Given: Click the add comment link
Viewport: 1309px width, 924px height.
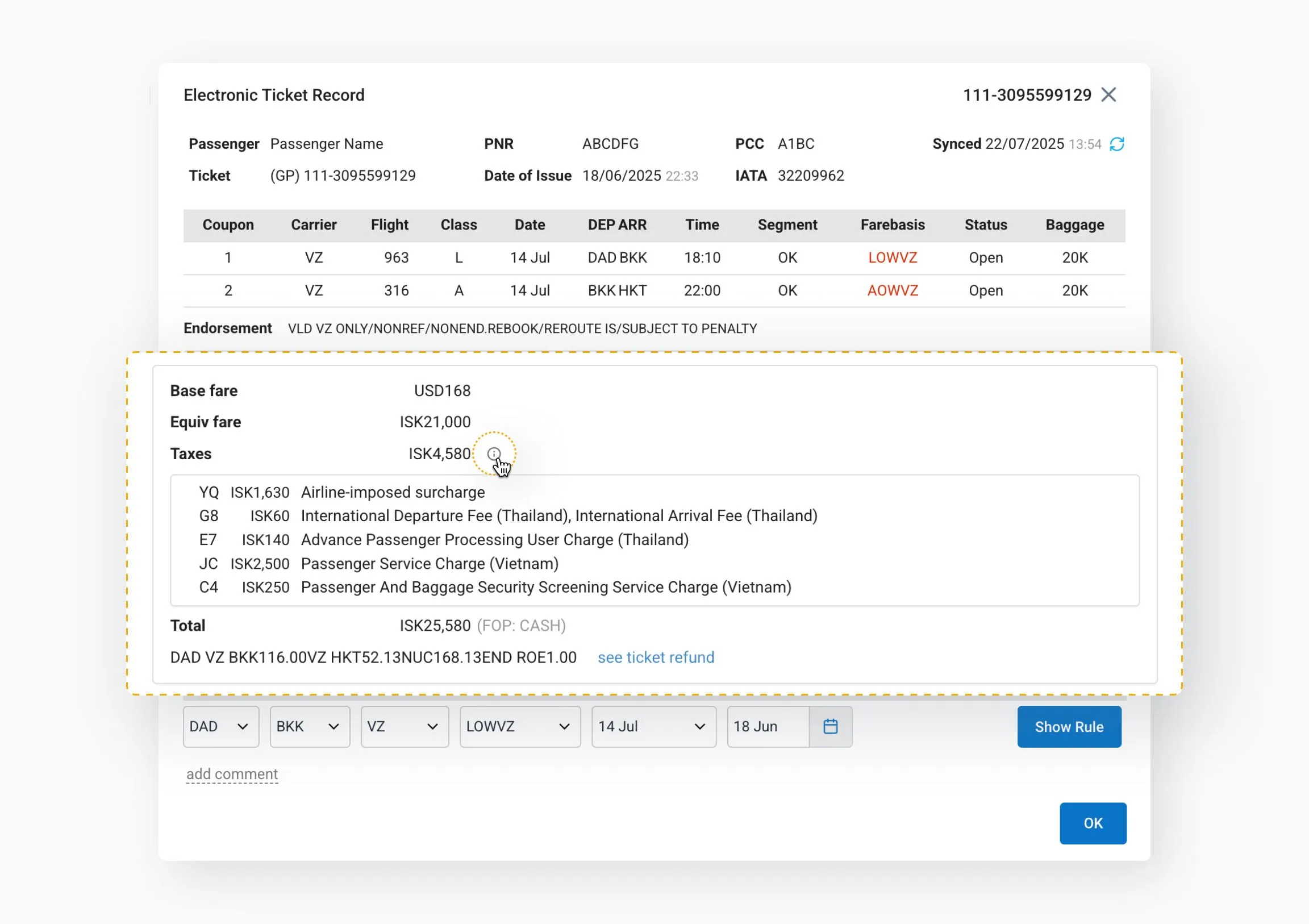Looking at the screenshot, I should coord(232,774).
